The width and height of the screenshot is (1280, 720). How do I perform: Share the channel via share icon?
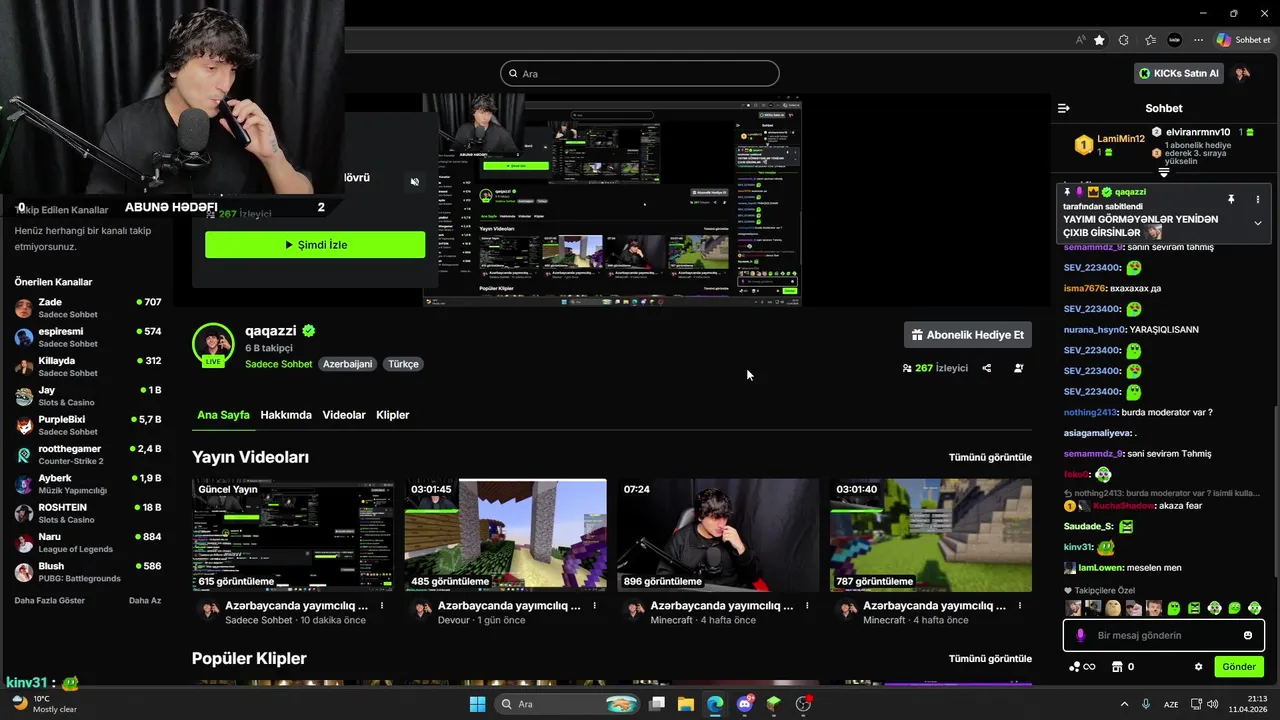pyautogui.click(x=987, y=368)
